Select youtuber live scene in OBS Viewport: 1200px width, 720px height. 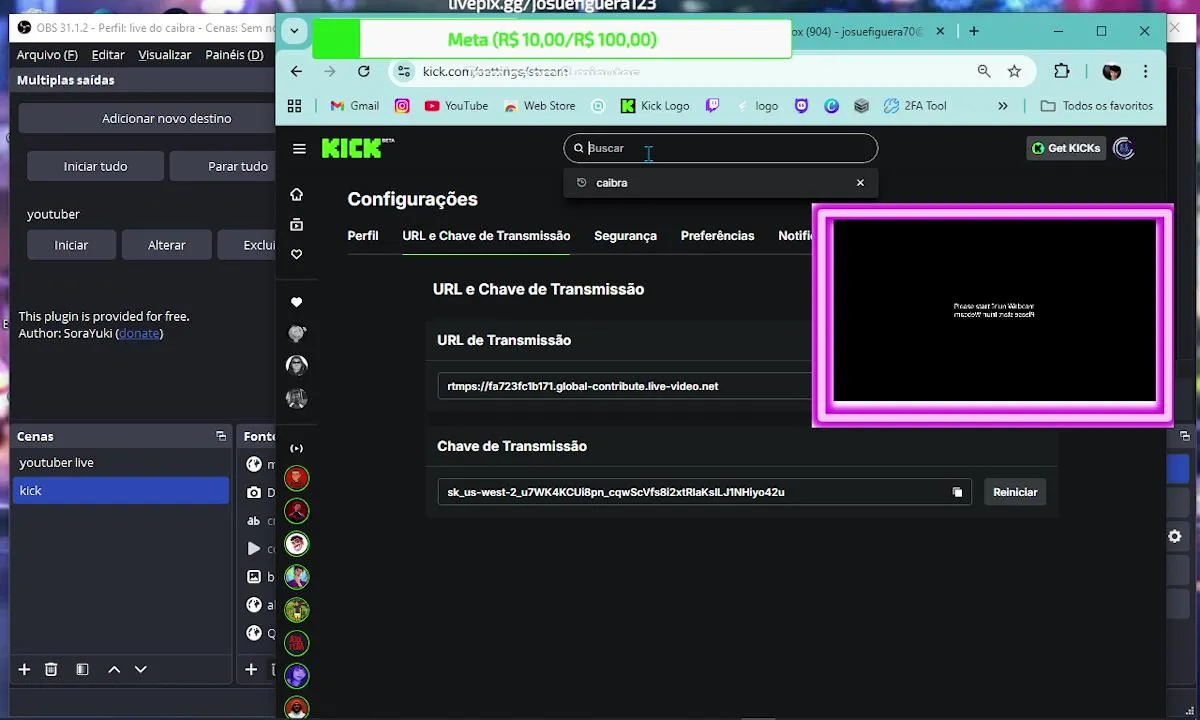click(121, 463)
